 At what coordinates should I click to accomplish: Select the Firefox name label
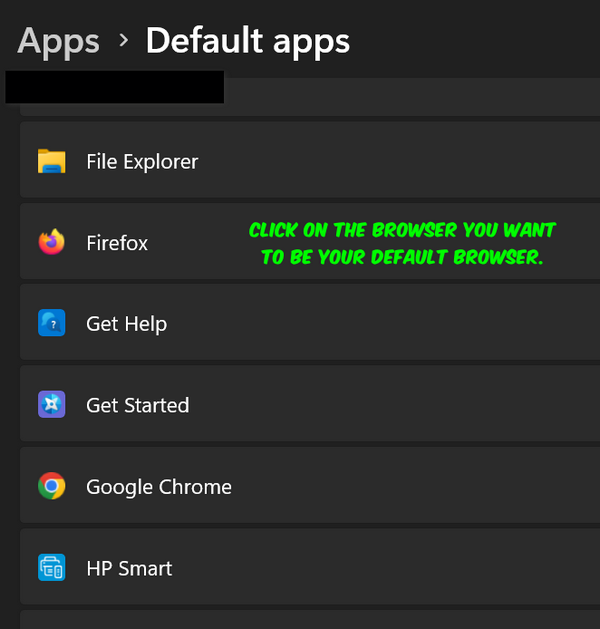pyautogui.click(x=117, y=243)
